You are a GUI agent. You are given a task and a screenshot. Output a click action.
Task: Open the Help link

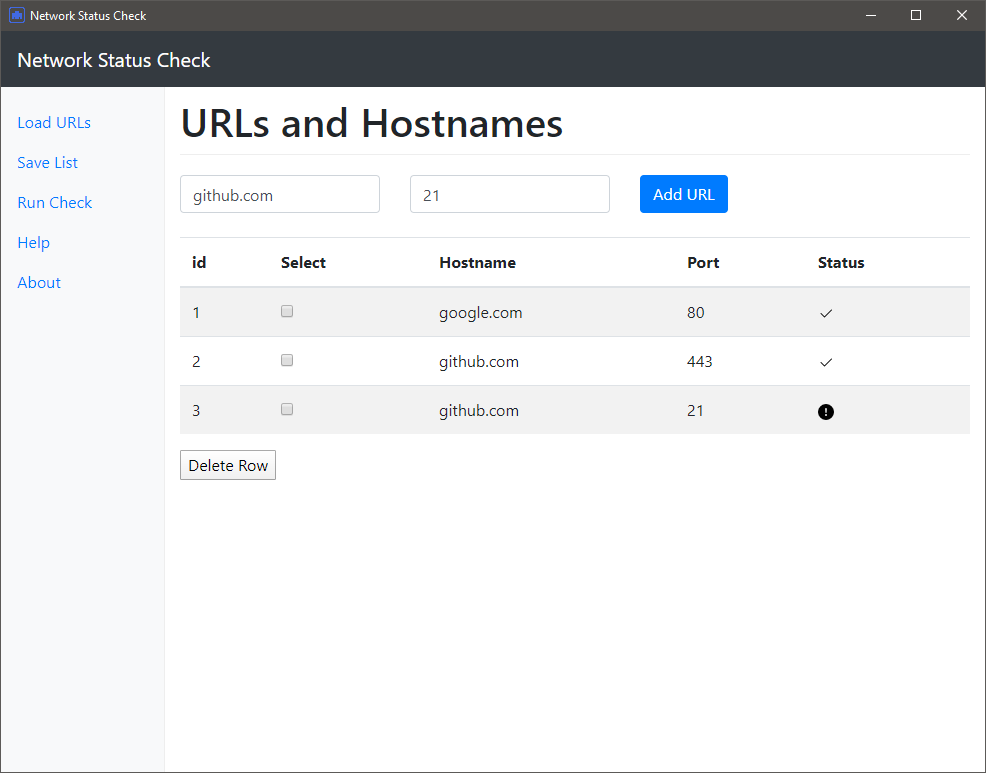[33, 243]
